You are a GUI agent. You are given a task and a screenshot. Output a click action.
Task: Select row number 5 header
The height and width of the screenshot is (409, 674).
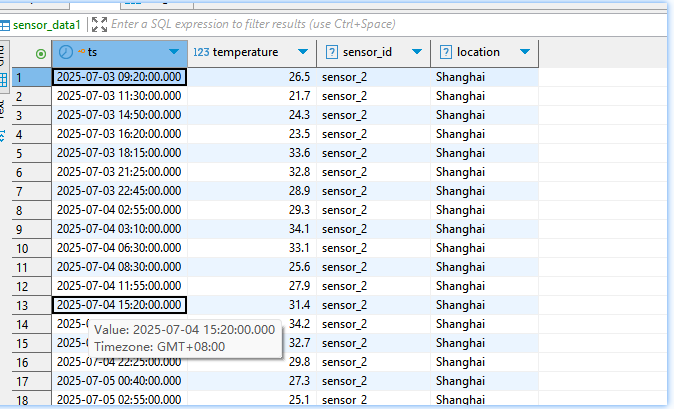(x=31, y=153)
